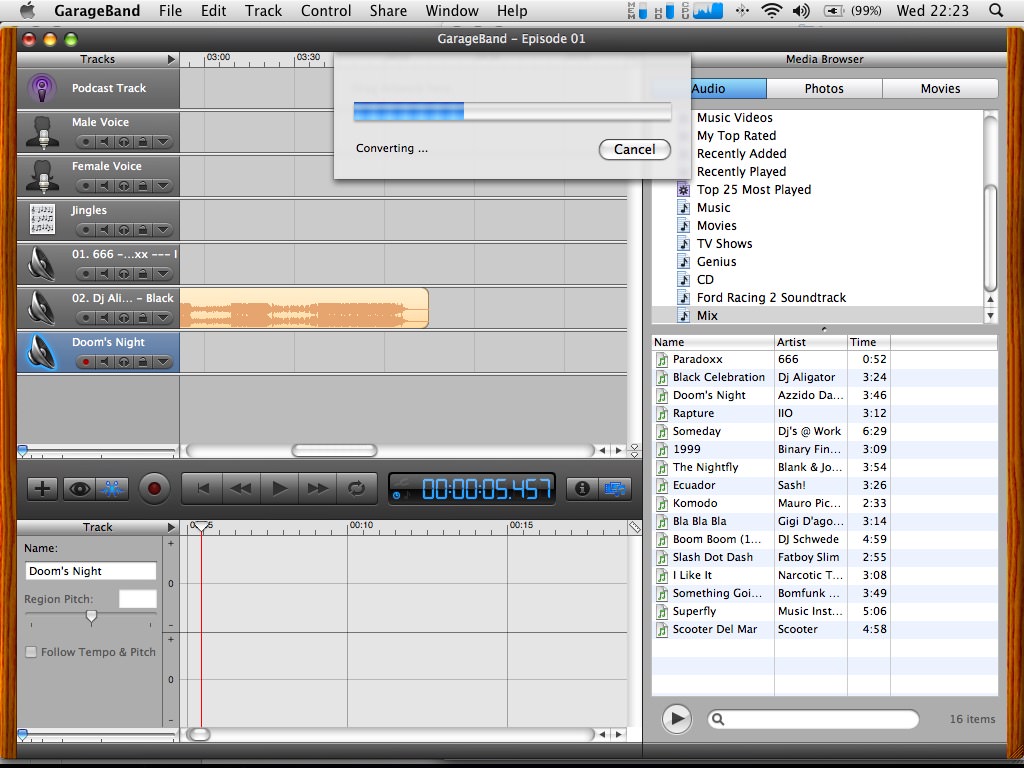
Task: Go to the beginning of the song
Action: (202, 488)
